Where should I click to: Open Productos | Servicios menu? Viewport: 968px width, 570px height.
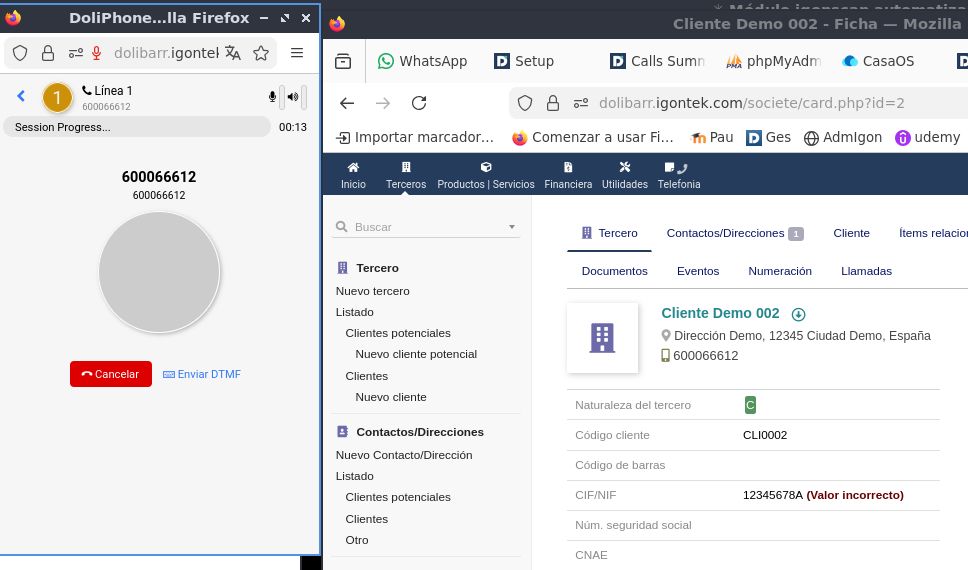(486, 175)
